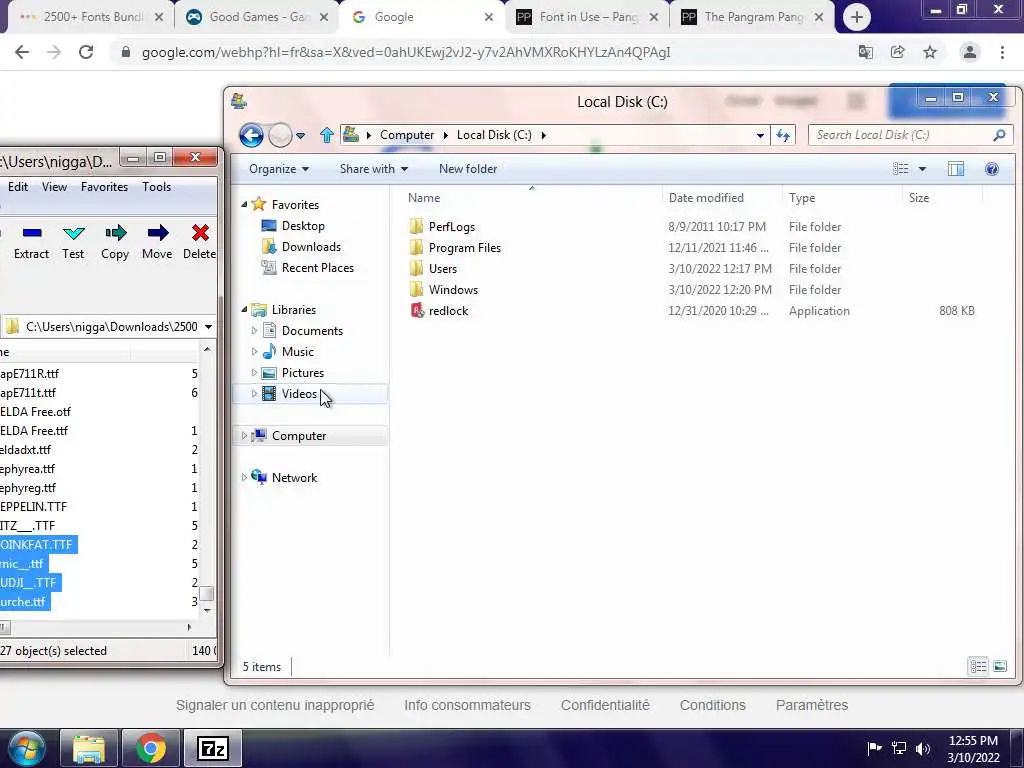Image resolution: width=1024 pixels, height=768 pixels.
Task: Click the Up arrow in Explorer navigation
Action: [327, 135]
